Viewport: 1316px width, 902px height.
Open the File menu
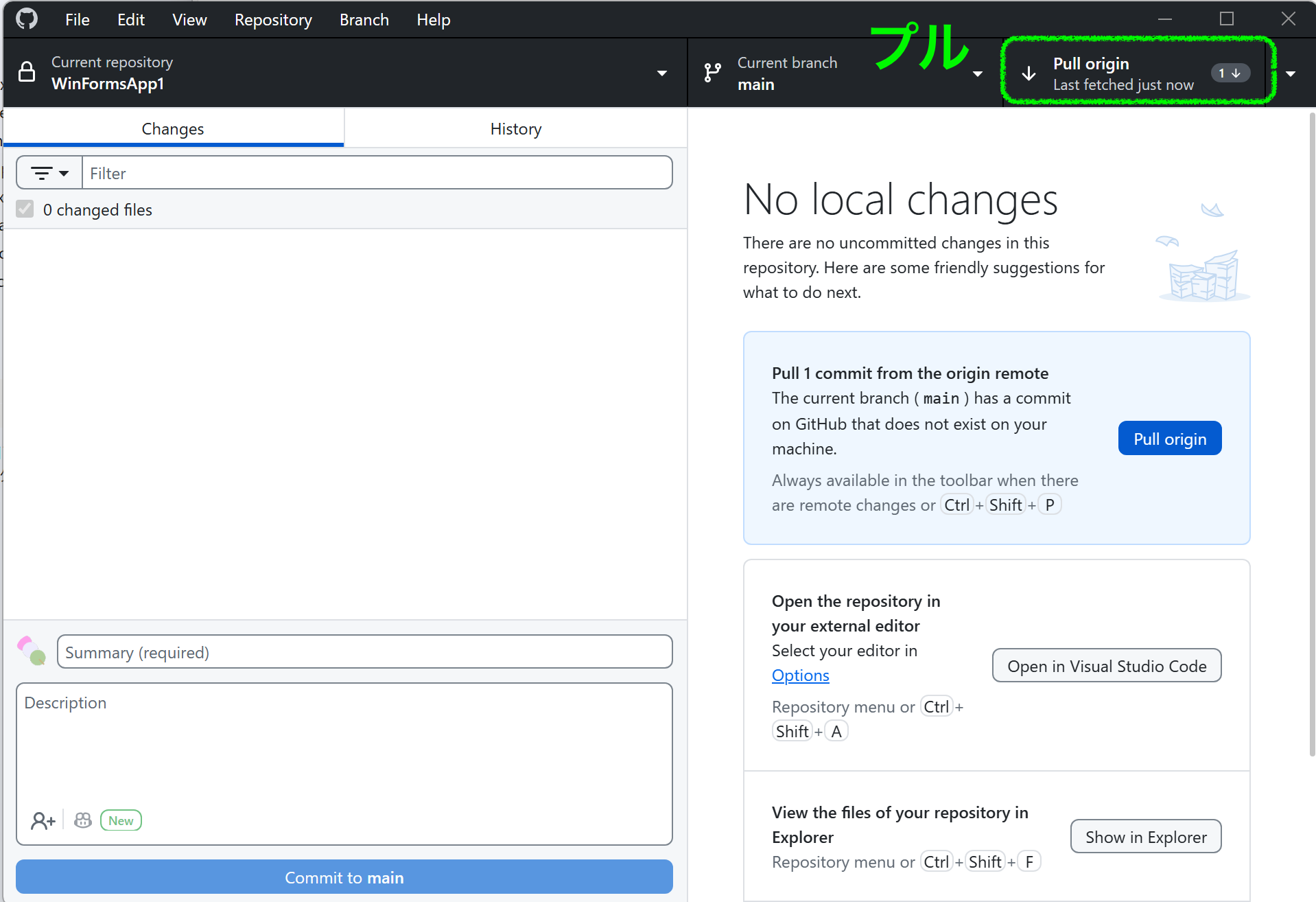tap(78, 20)
